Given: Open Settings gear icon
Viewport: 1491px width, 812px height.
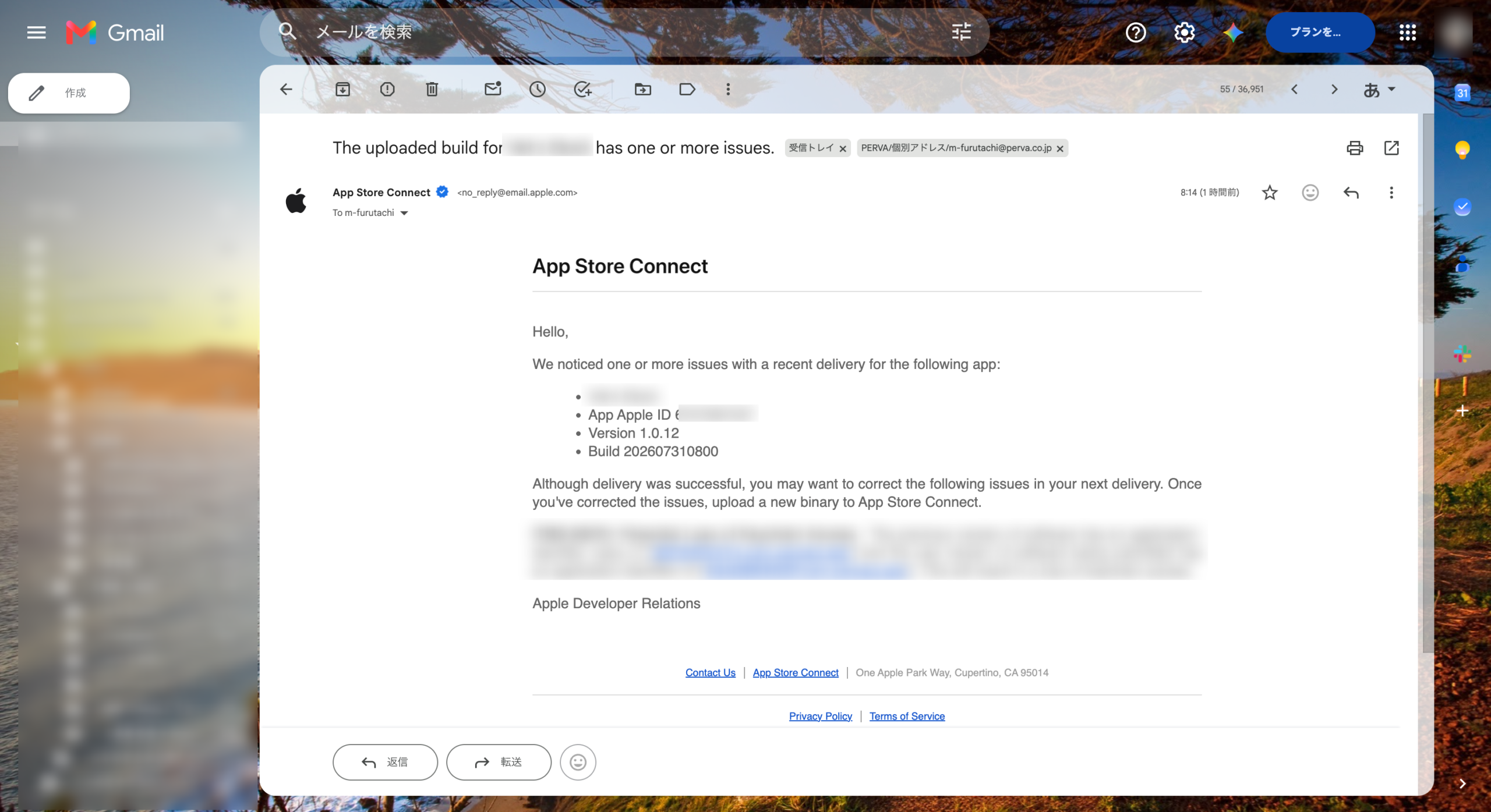Looking at the screenshot, I should pyautogui.click(x=1184, y=32).
